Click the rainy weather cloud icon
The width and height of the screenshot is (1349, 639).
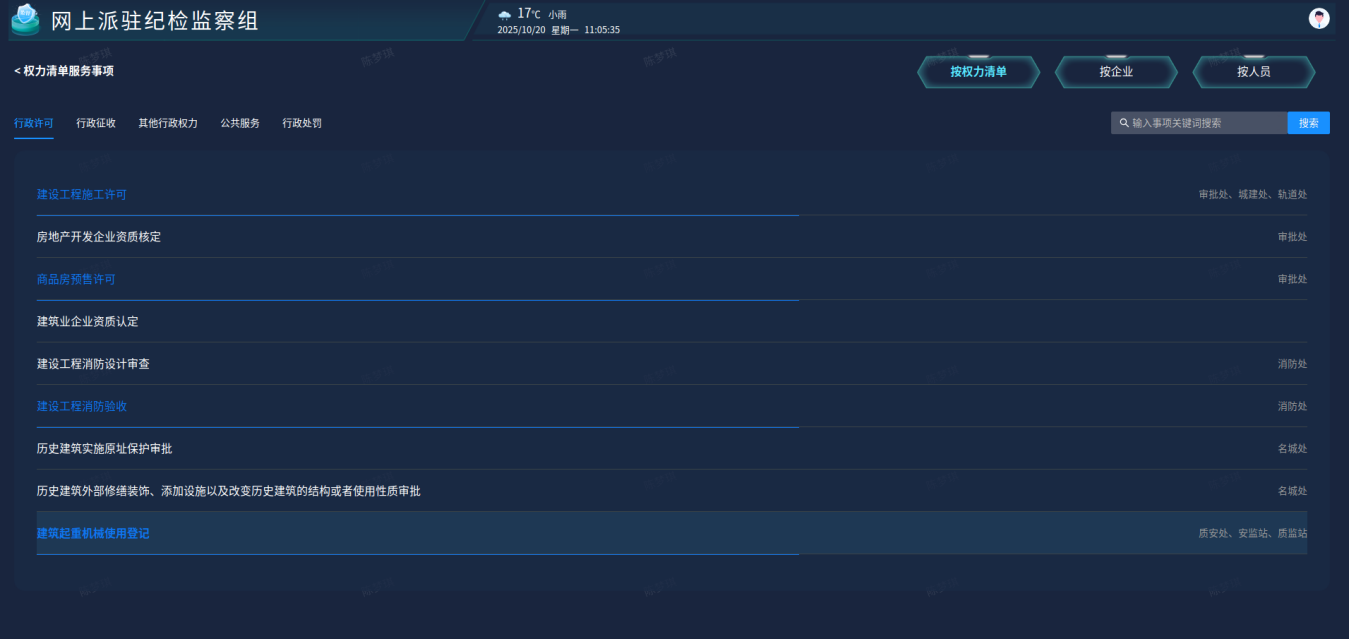pyautogui.click(x=505, y=15)
